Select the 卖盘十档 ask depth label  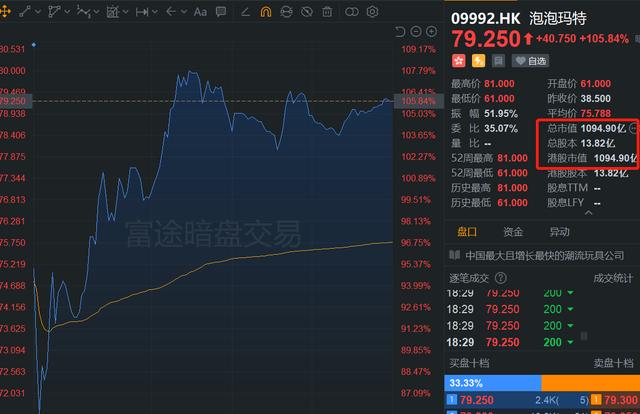[x=613, y=363]
